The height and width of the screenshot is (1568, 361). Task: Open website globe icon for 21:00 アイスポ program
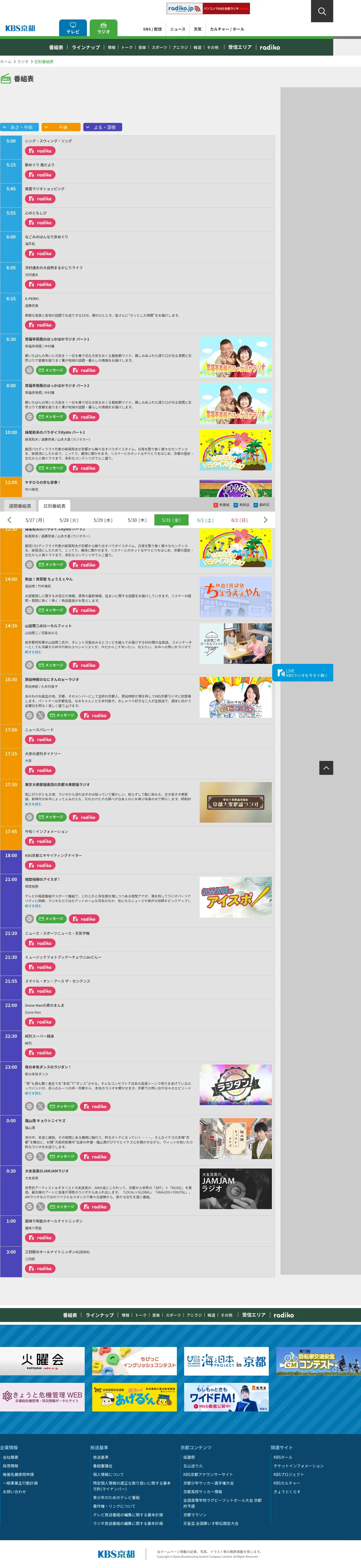(29, 919)
